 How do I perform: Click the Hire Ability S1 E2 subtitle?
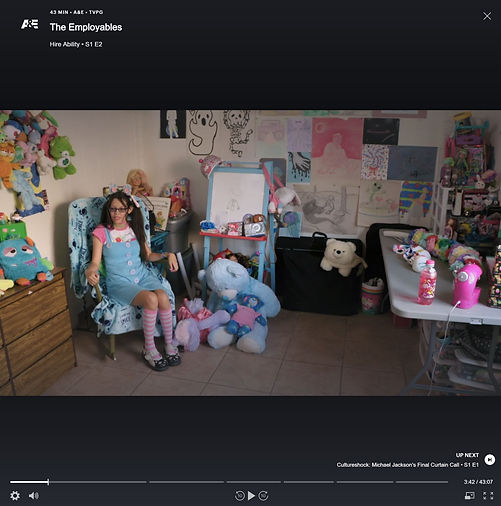click(76, 44)
